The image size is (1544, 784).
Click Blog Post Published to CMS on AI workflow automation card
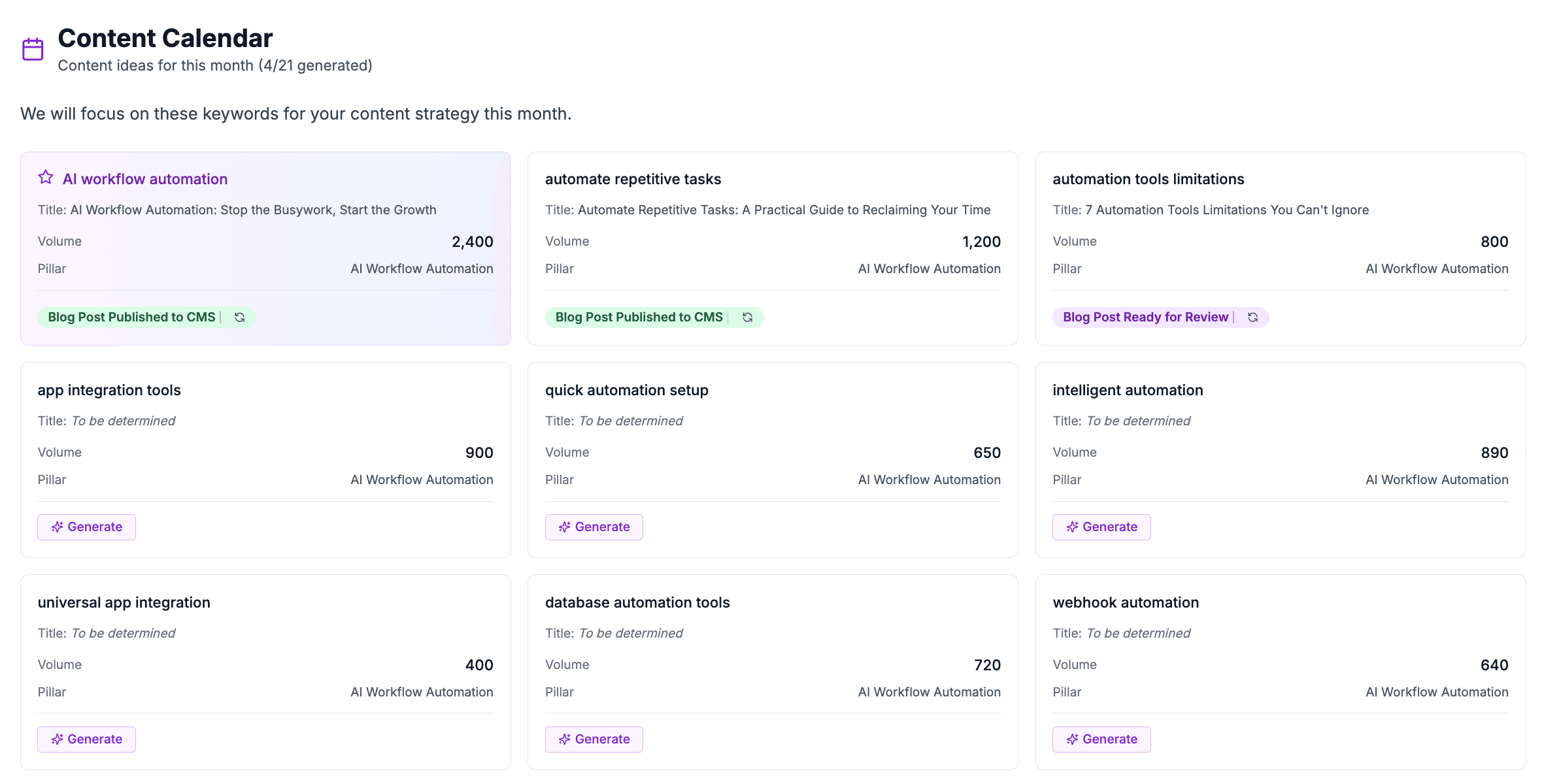tap(131, 317)
